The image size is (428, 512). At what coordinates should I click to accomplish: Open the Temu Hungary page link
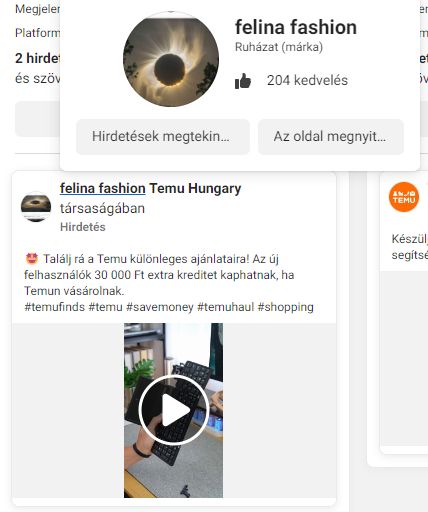(x=195, y=188)
